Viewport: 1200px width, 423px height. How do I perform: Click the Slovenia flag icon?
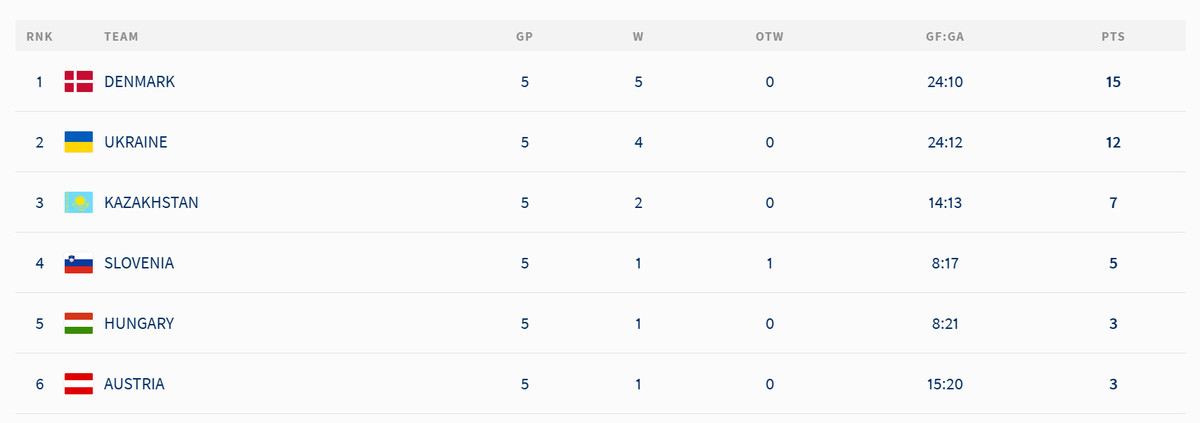[78, 264]
